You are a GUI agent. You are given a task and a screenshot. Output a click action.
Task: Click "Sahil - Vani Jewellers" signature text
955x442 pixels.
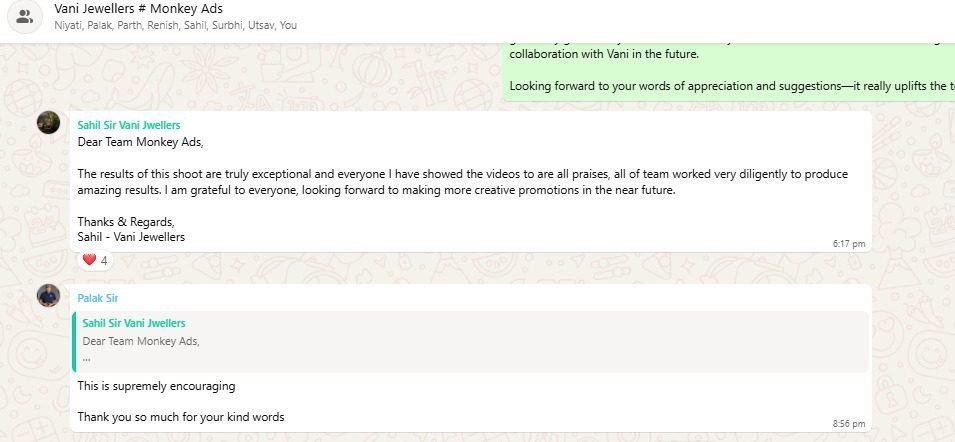point(131,237)
